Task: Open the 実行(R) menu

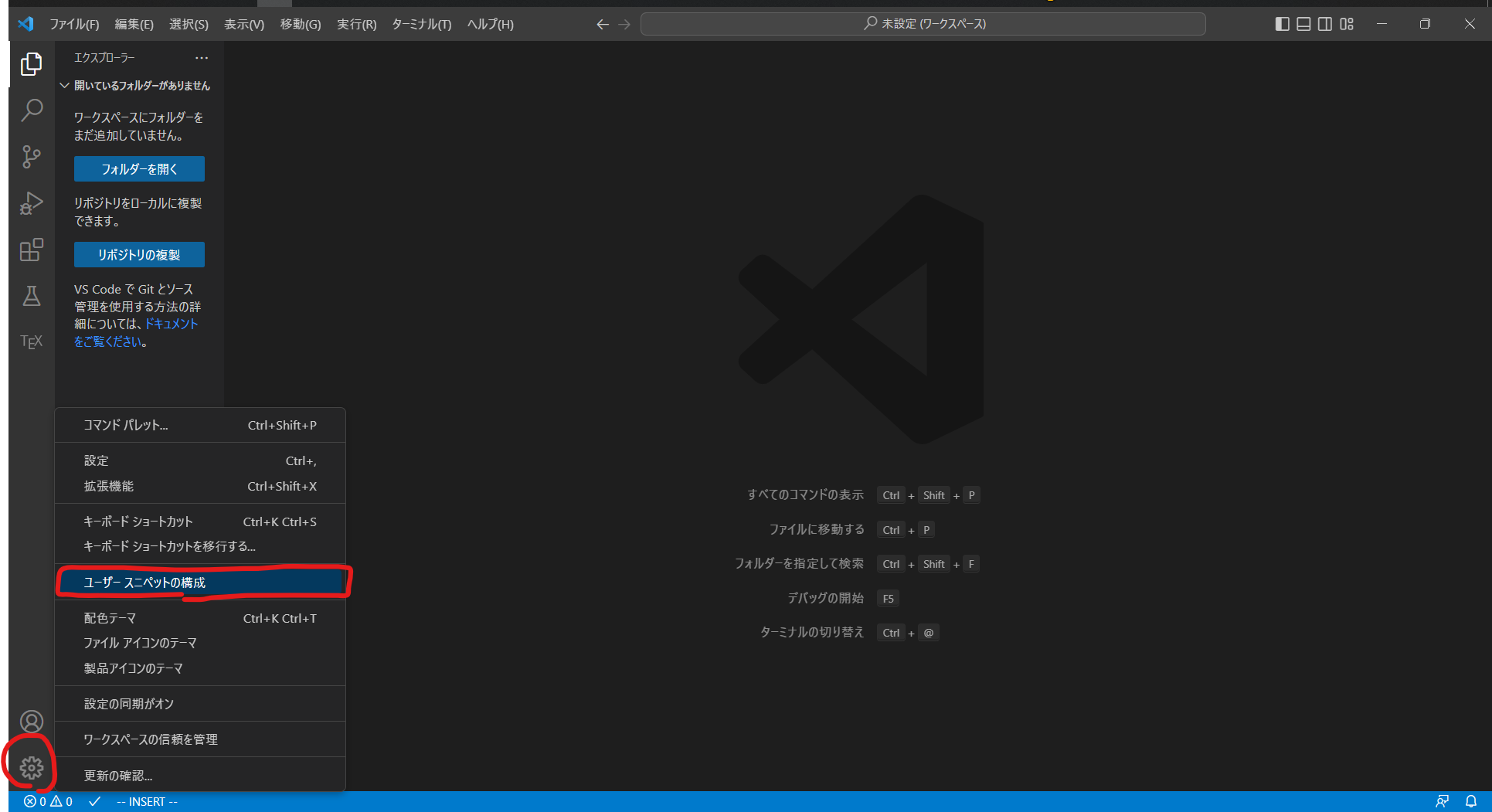Action: pos(357,25)
